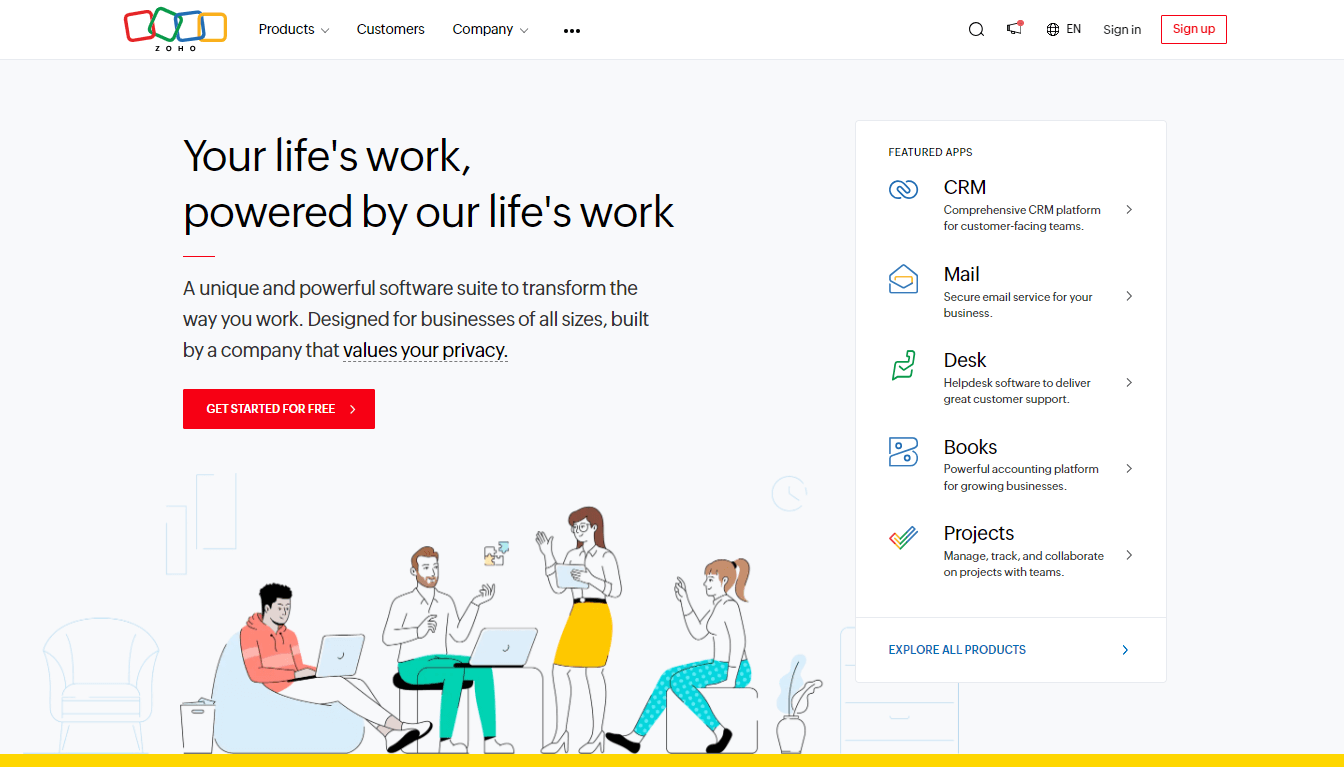1344x767 pixels.
Task: Click the Explore All Products arrow
Action: pos(1125,650)
